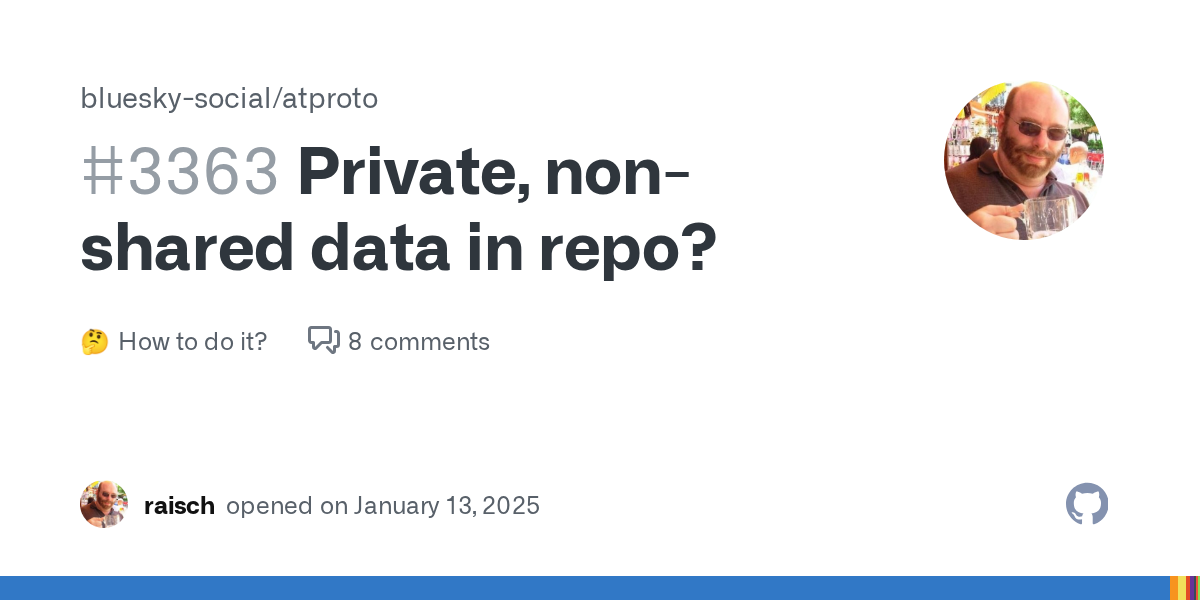Click the green language bar segment at far right
Screen dimensions: 1200x600
click(1199, 588)
